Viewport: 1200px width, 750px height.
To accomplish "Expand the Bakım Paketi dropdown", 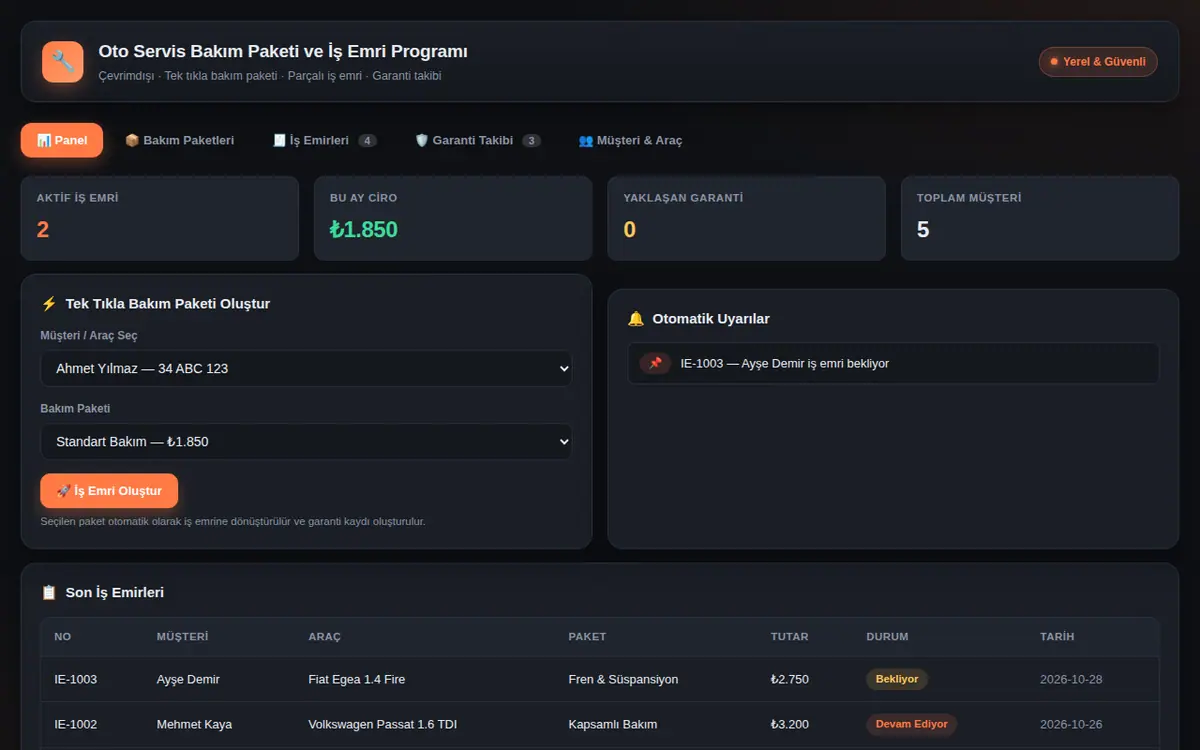I will pyautogui.click(x=306, y=441).
